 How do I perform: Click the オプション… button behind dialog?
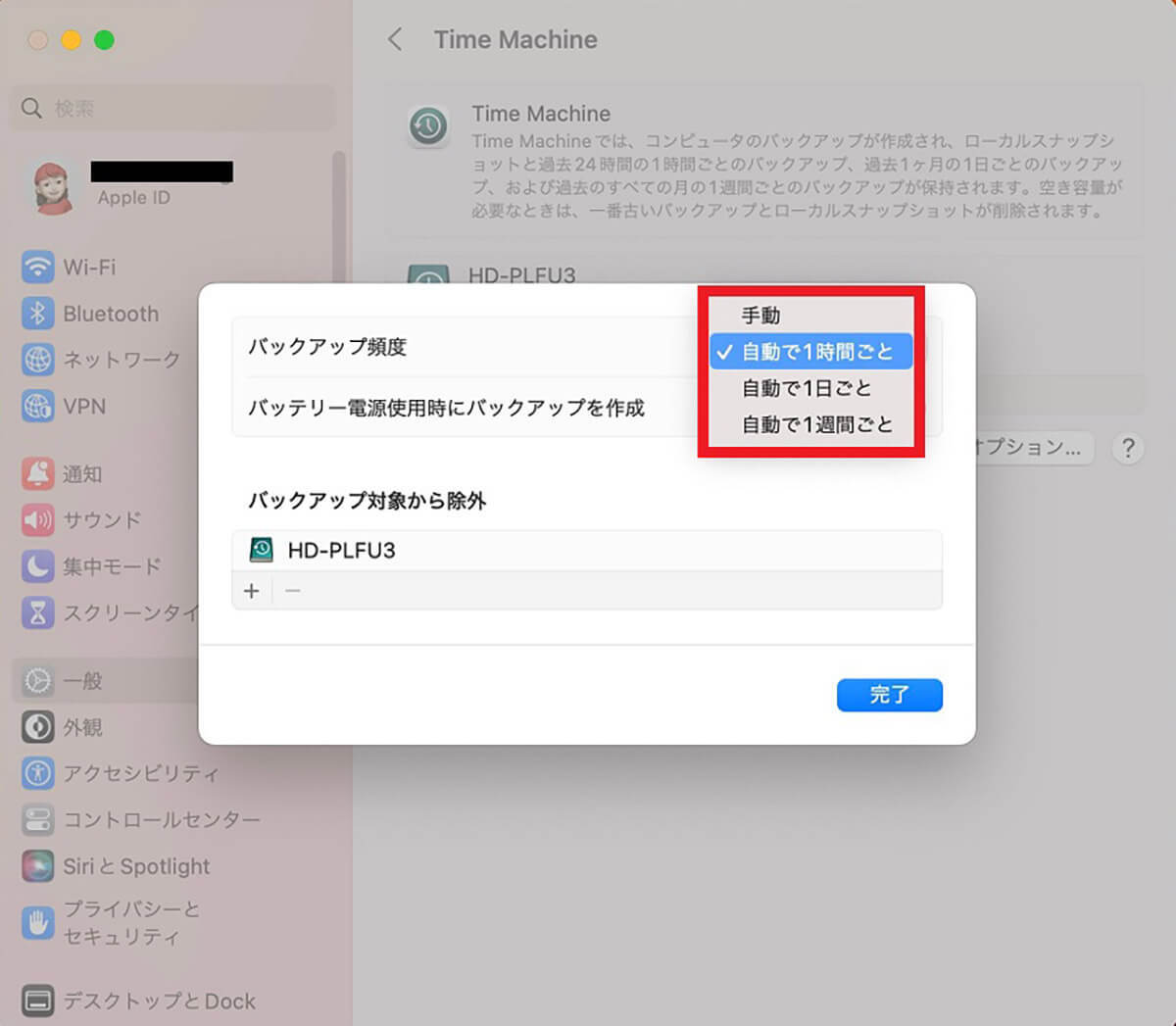(1033, 448)
